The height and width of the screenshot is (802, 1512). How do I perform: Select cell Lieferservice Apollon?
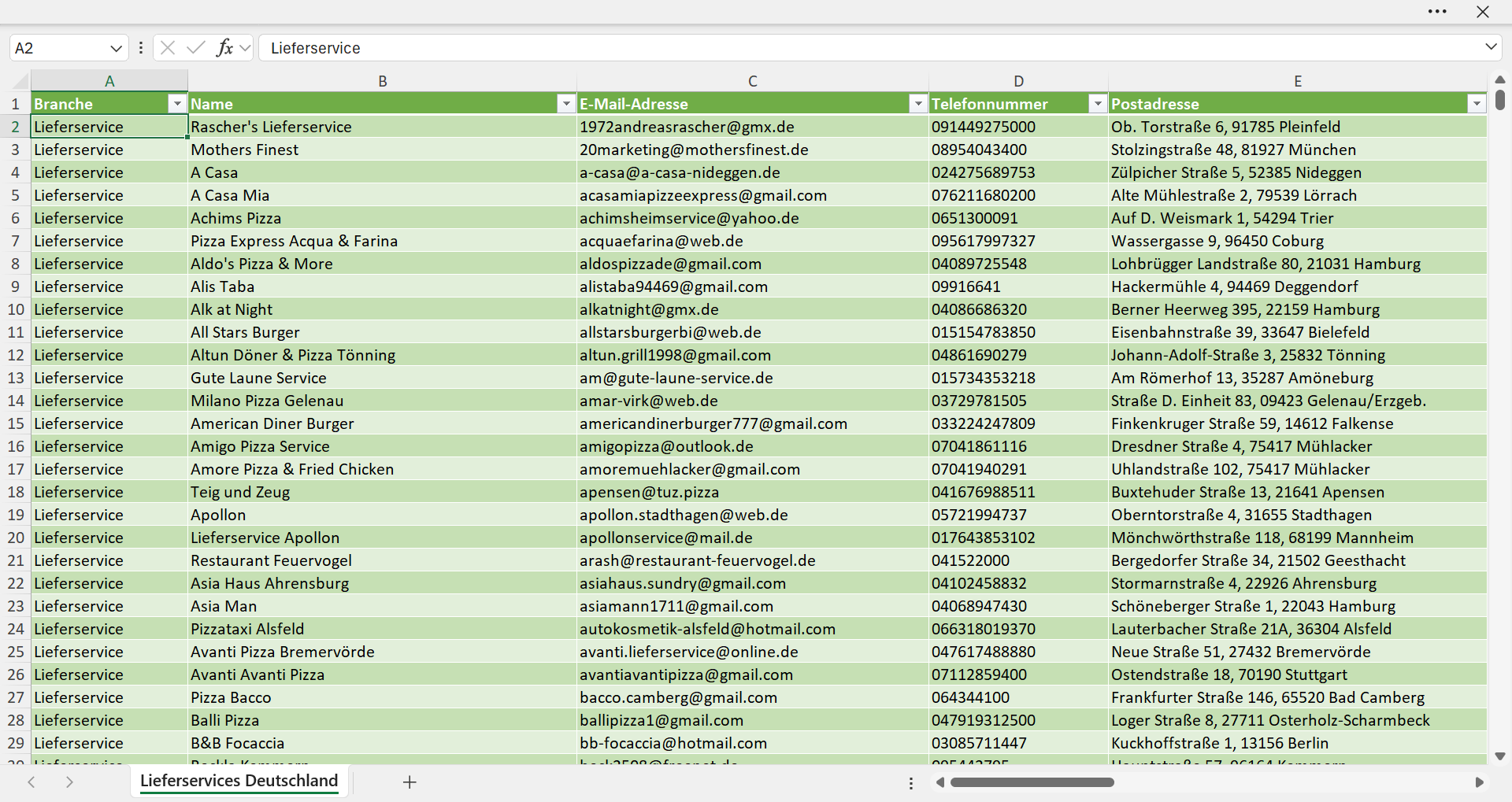[383, 538]
